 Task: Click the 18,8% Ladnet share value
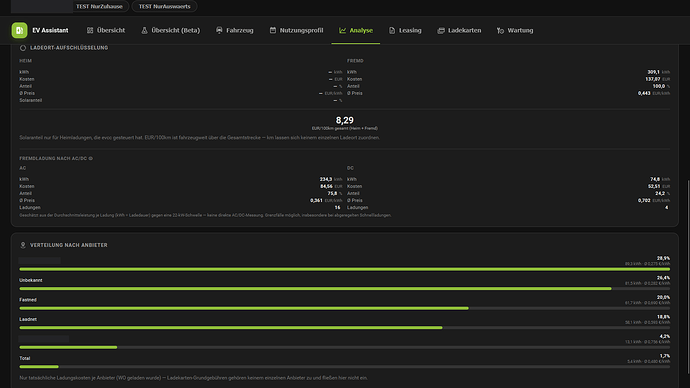coord(663,317)
